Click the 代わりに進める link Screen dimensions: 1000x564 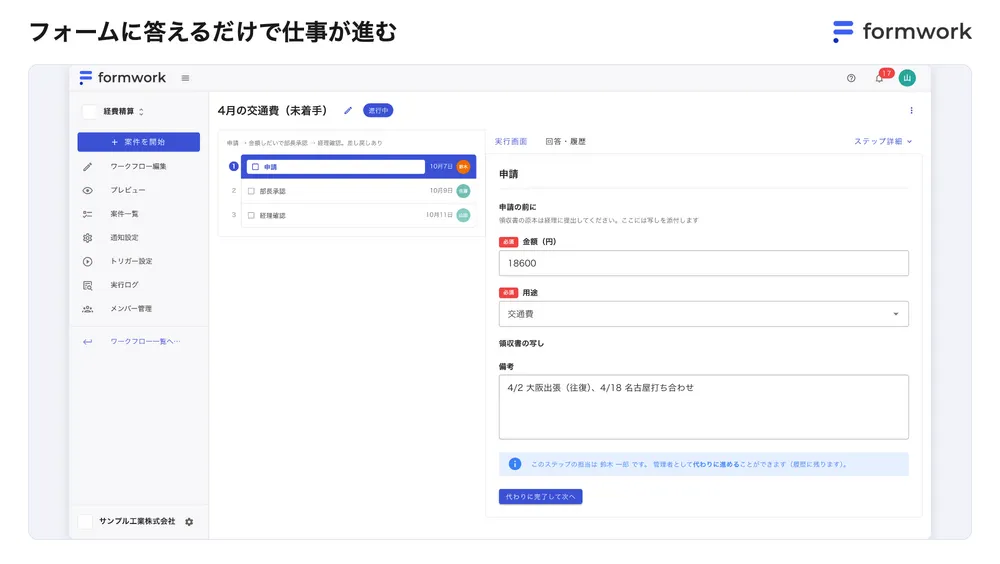(x=716, y=464)
